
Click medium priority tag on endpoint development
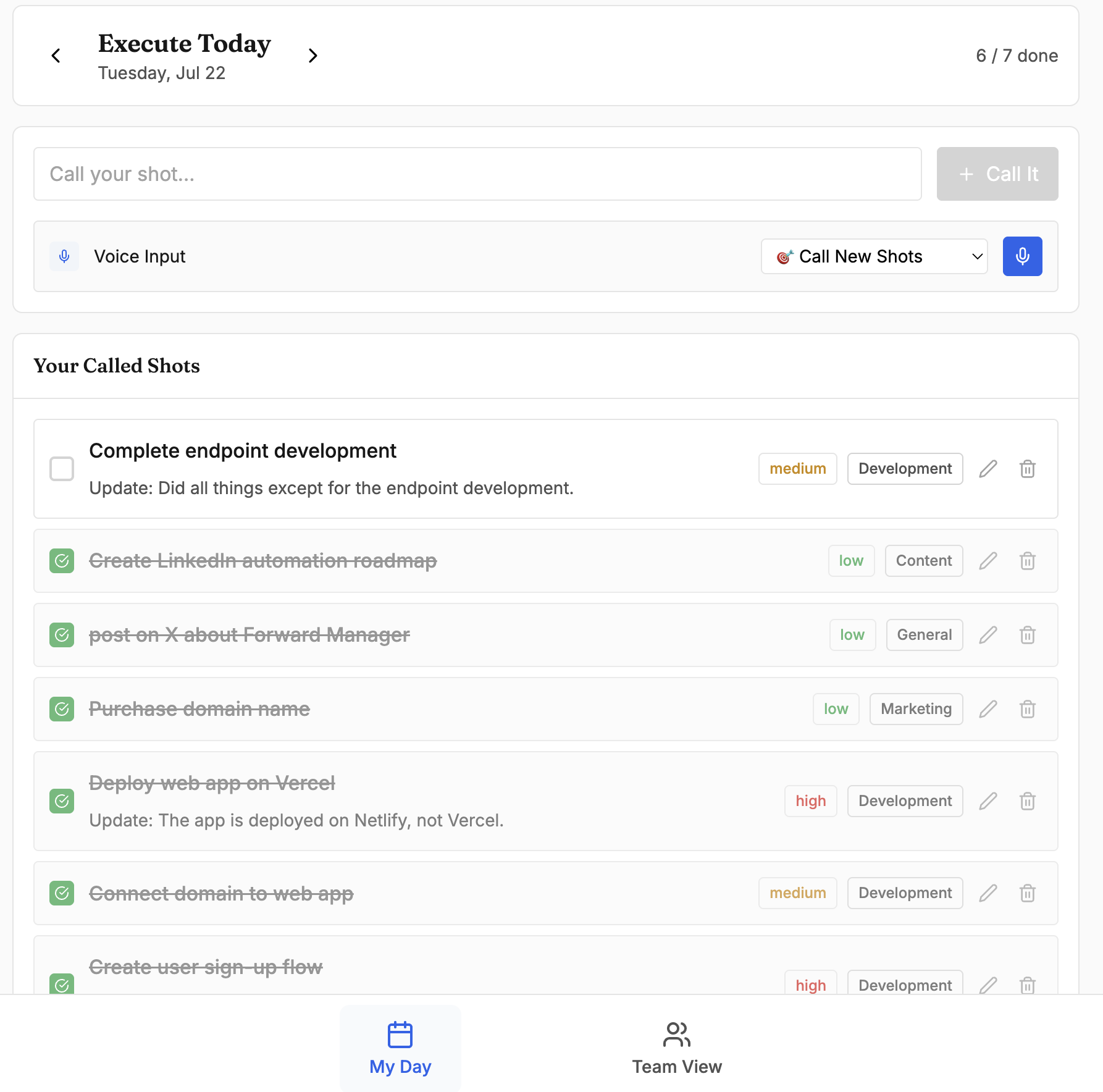pyautogui.click(x=798, y=469)
